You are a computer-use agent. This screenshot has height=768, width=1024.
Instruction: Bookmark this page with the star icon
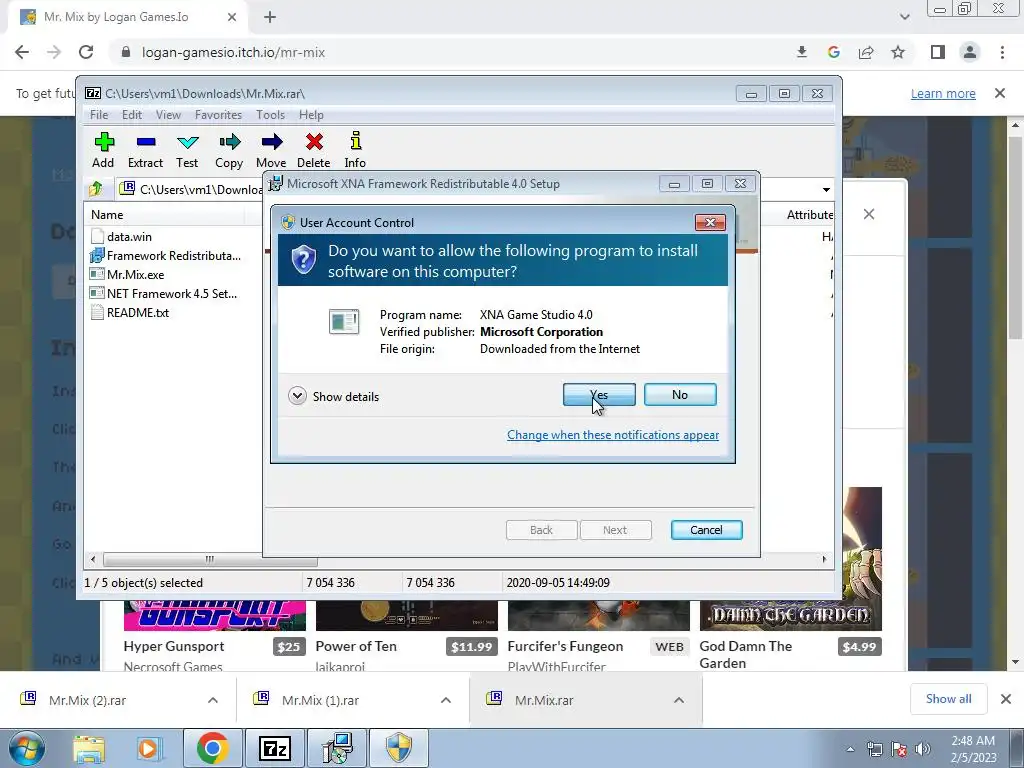click(x=898, y=52)
